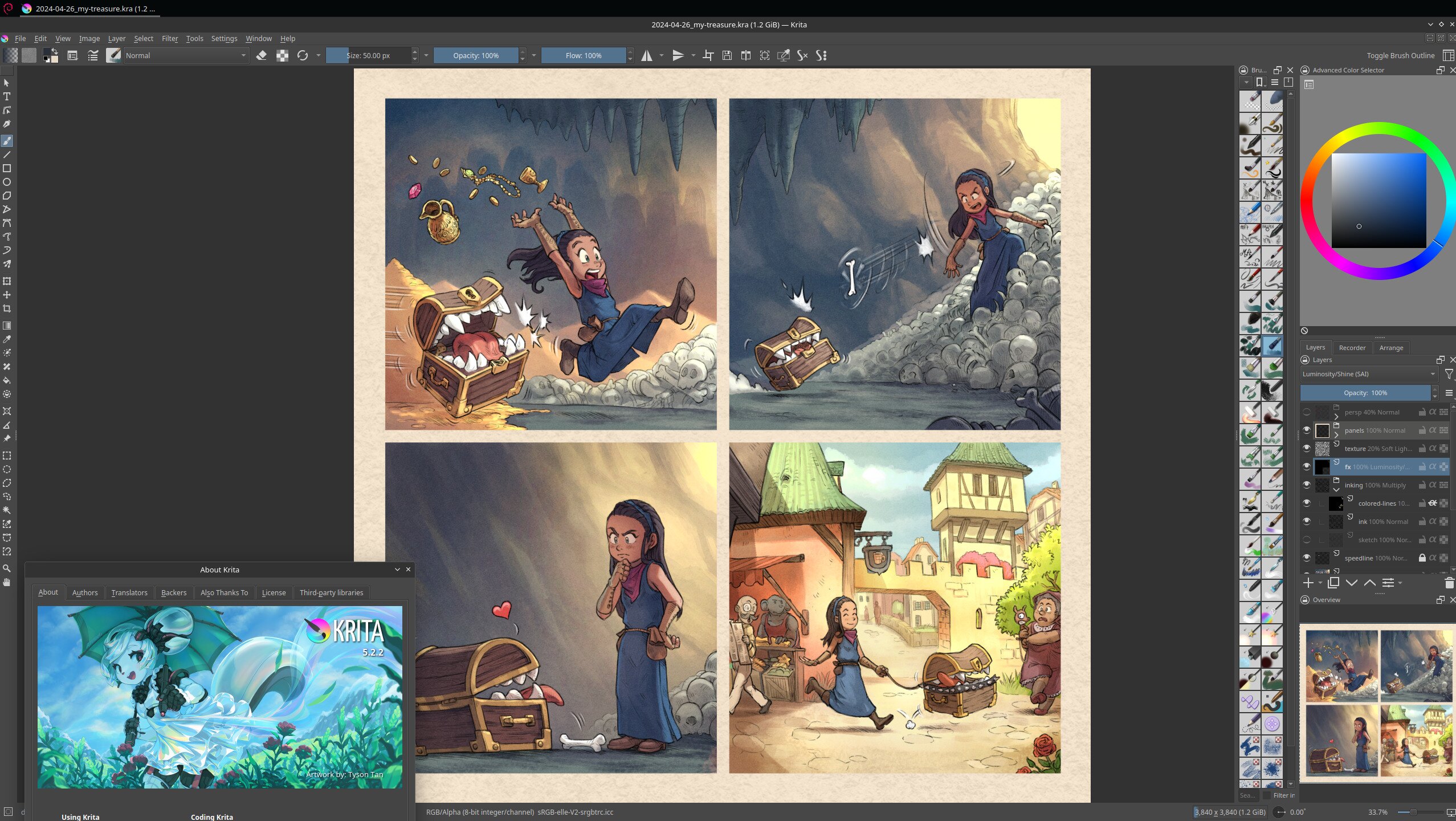The image size is (1456, 821).
Task: Add a new layer with plus icon
Action: click(x=1308, y=583)
